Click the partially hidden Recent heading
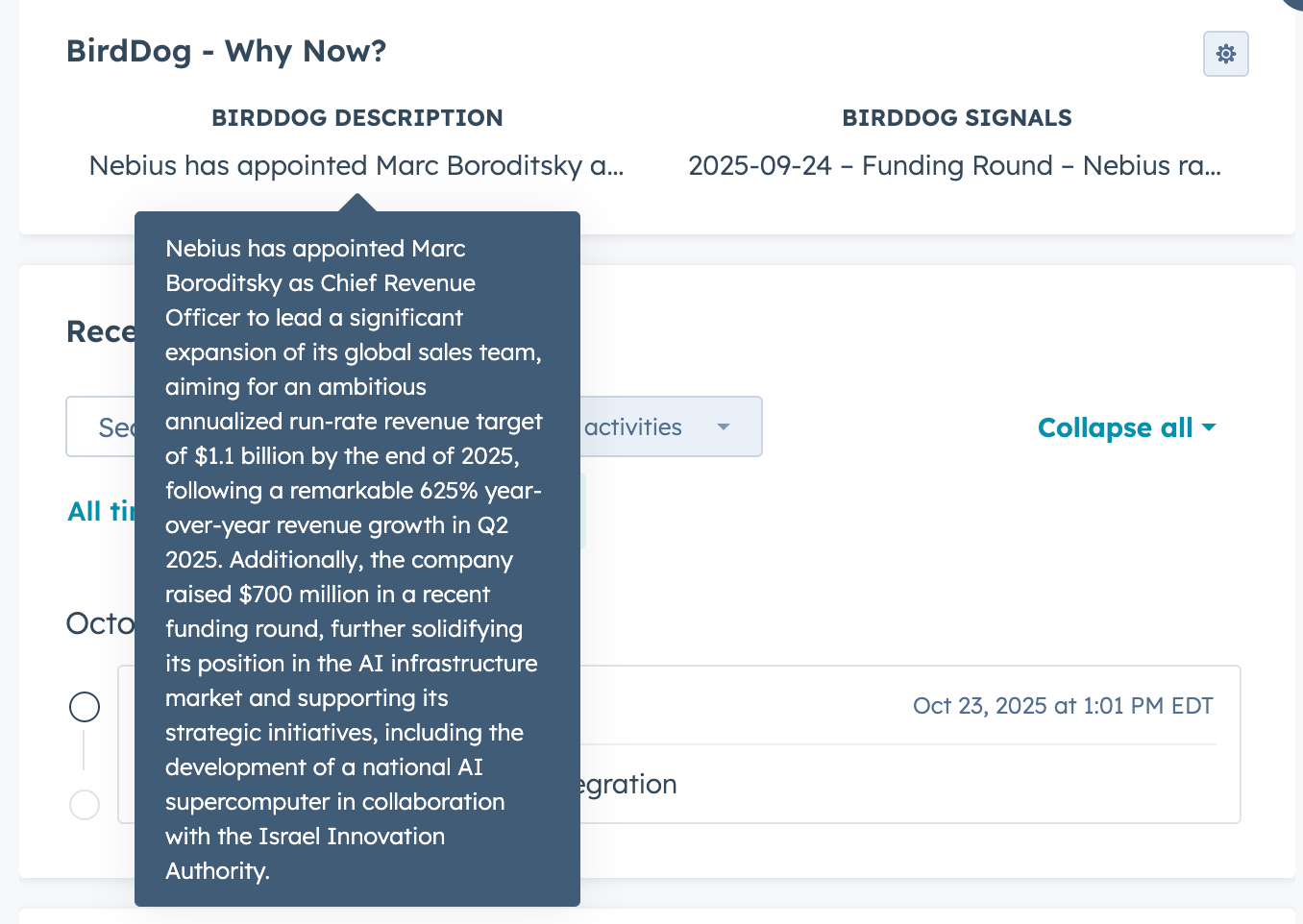1303x924 pixels. coord(100,331)
